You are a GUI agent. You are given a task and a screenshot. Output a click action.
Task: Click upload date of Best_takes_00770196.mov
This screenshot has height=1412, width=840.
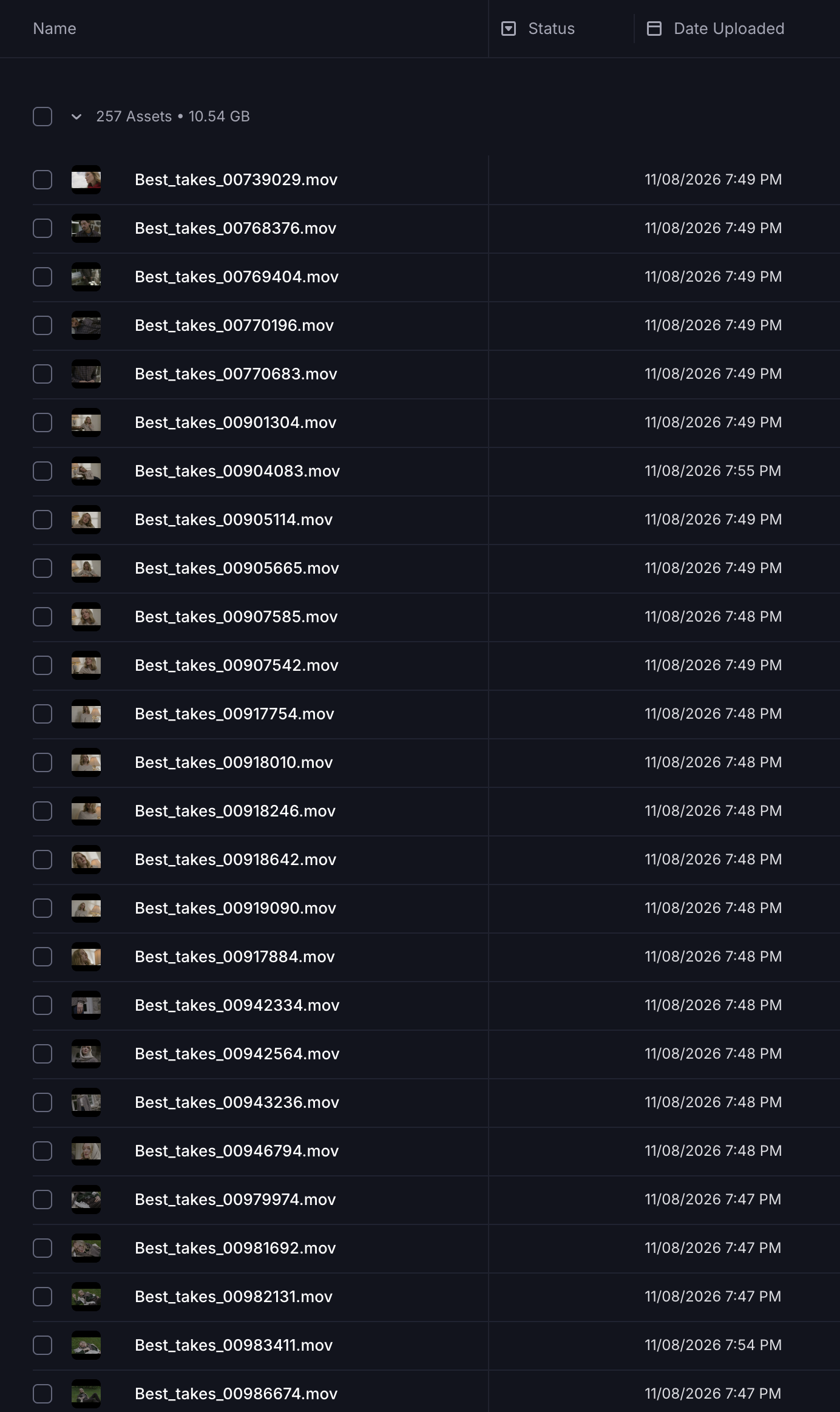(x=713, y=325)
